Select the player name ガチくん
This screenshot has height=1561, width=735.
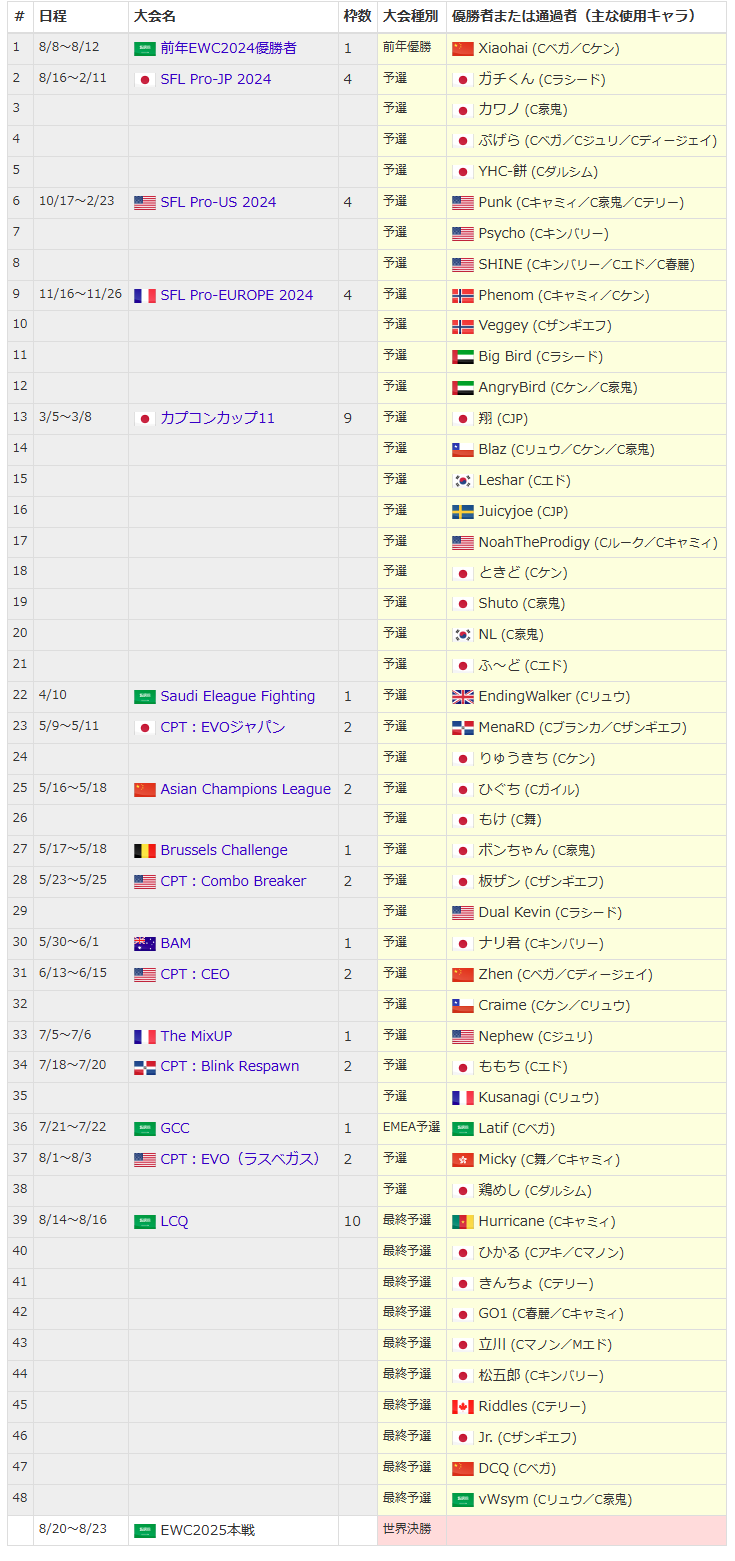click(x=506, y=79)
